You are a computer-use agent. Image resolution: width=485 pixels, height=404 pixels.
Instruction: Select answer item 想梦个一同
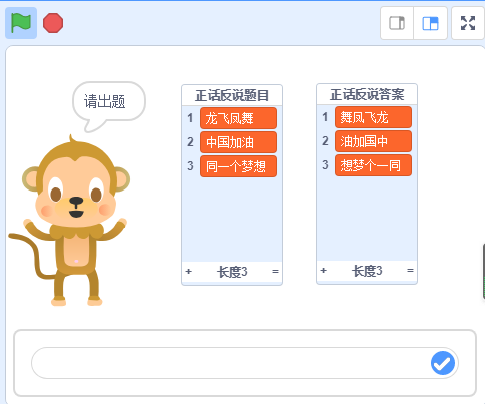pyautogui.click(x=373, y=165)
